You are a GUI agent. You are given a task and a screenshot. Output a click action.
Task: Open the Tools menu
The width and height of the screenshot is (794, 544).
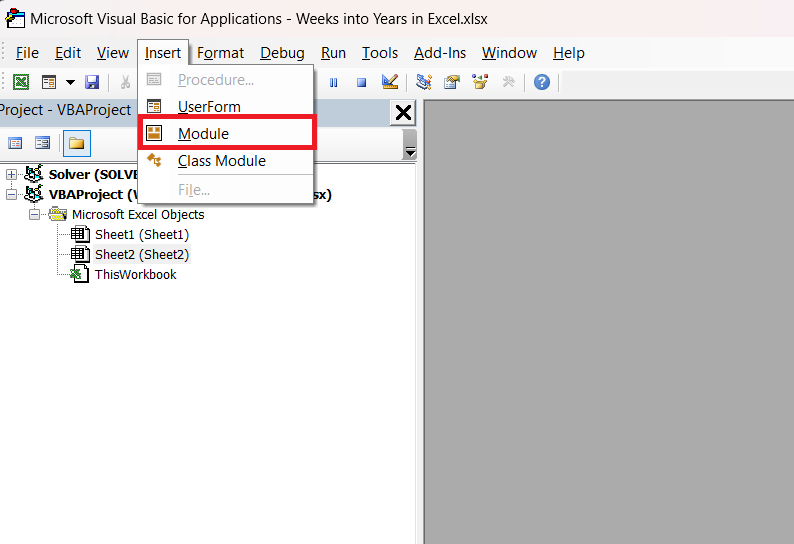(x=380, y=53)
